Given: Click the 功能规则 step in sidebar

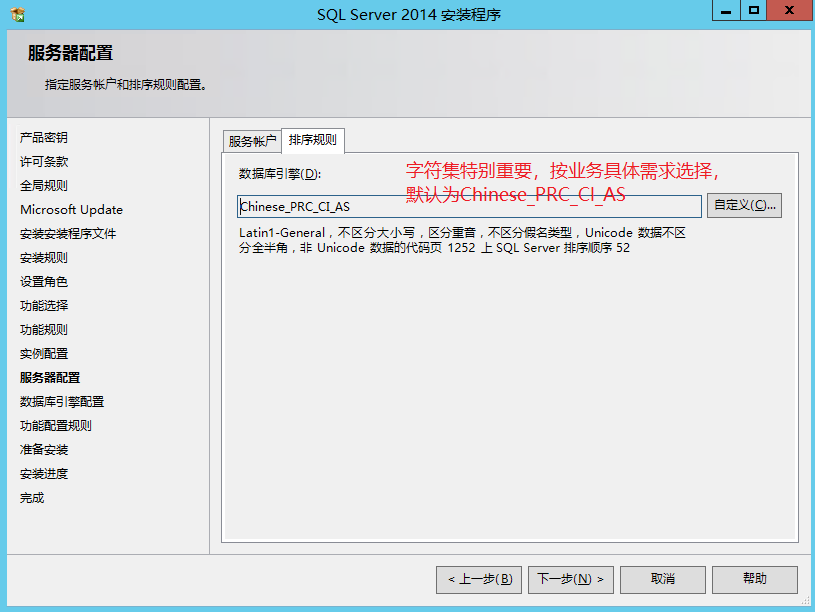Looking at the screenshot, I should 44,330.
